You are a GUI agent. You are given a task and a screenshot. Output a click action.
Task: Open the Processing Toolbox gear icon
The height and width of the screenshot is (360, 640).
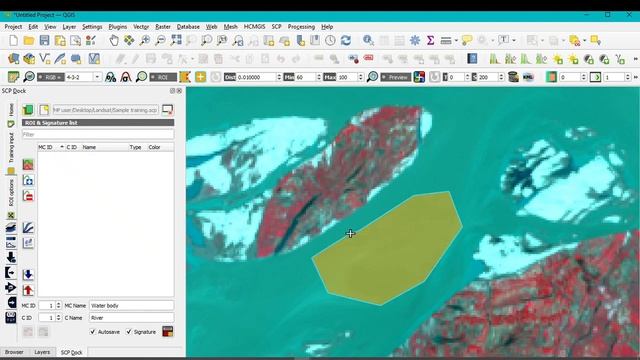pyautogui.click(x=415, y=40)
